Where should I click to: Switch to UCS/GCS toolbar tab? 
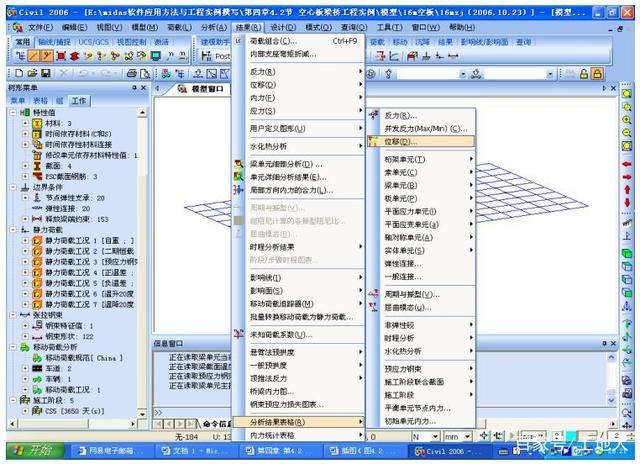[x=93, y=42]
